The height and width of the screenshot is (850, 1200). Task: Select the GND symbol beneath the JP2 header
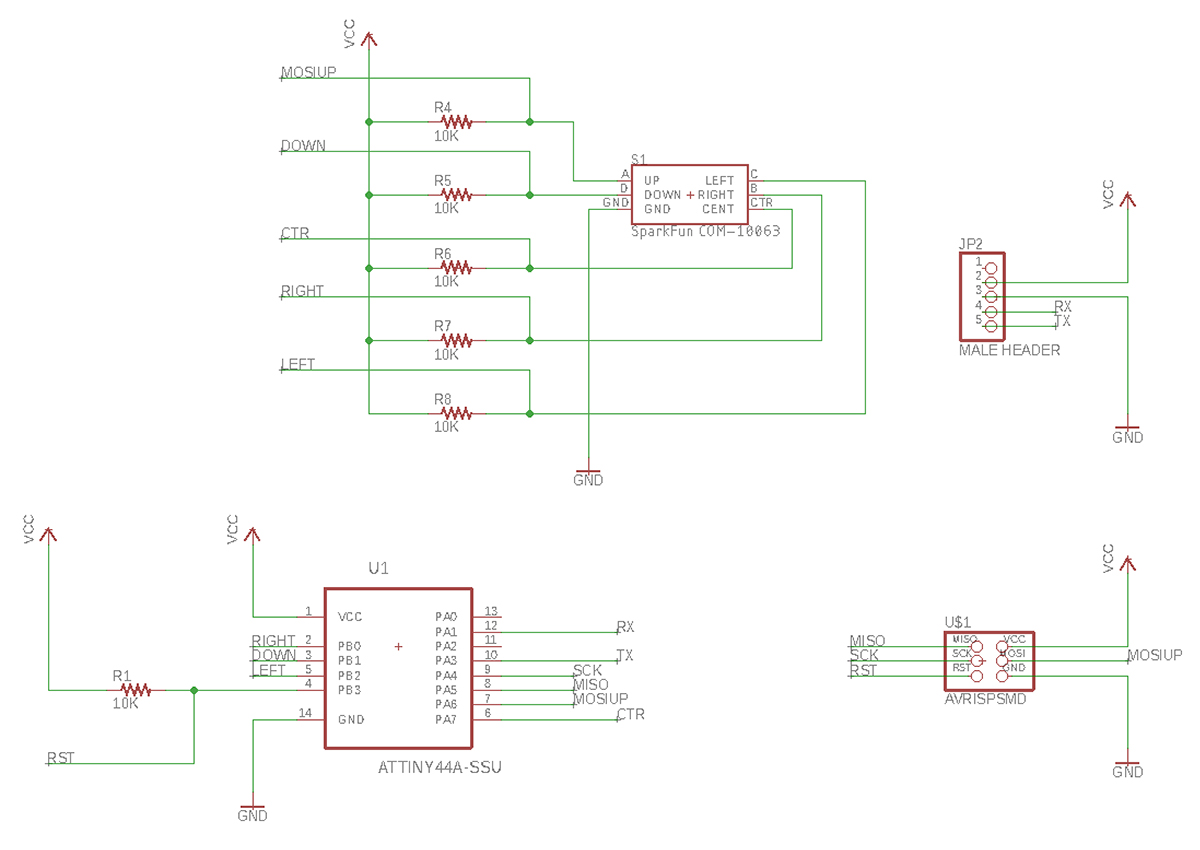pos(1129,428)
